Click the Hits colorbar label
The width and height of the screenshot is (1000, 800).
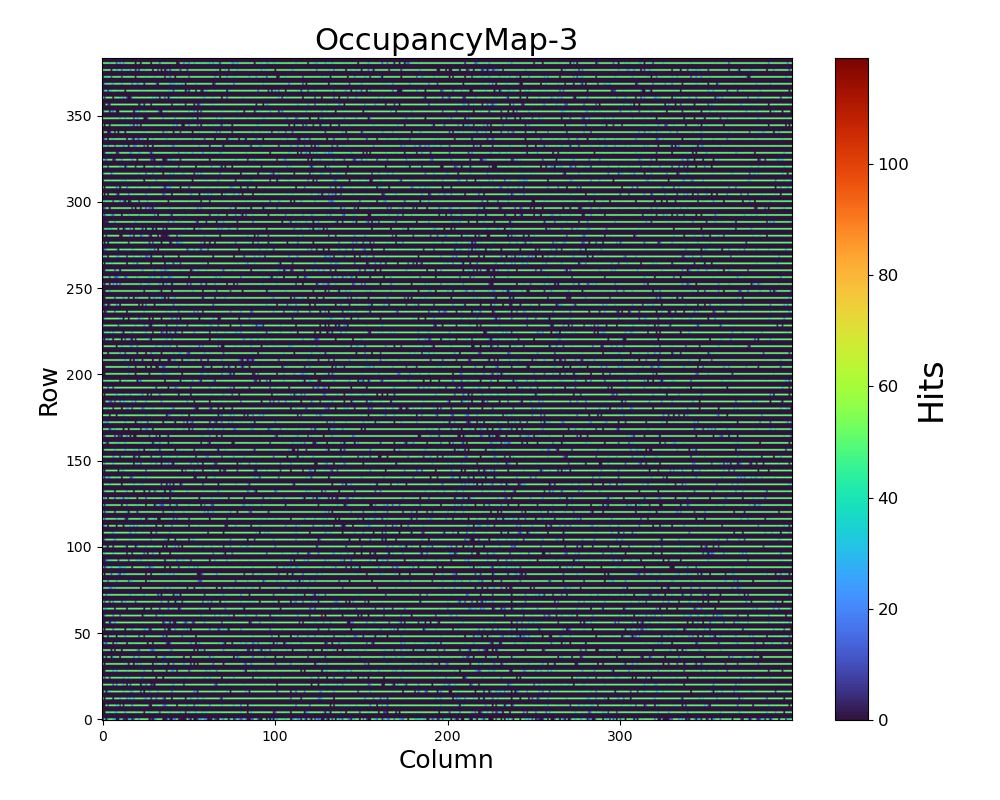(x=931, y=391)
